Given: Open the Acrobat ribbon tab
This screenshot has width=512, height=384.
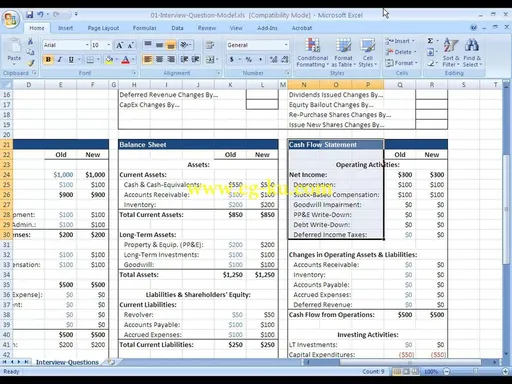Looking at the screenshot, I should point(302,28).
